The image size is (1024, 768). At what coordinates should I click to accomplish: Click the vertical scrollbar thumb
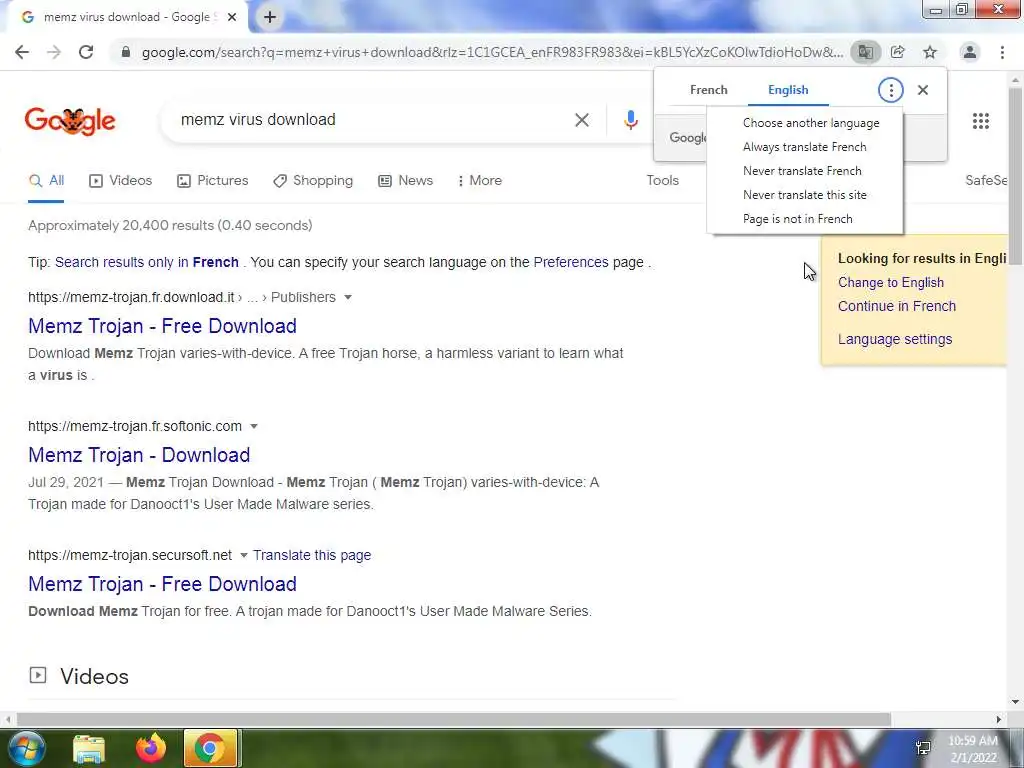click(x=1015, y=175)
